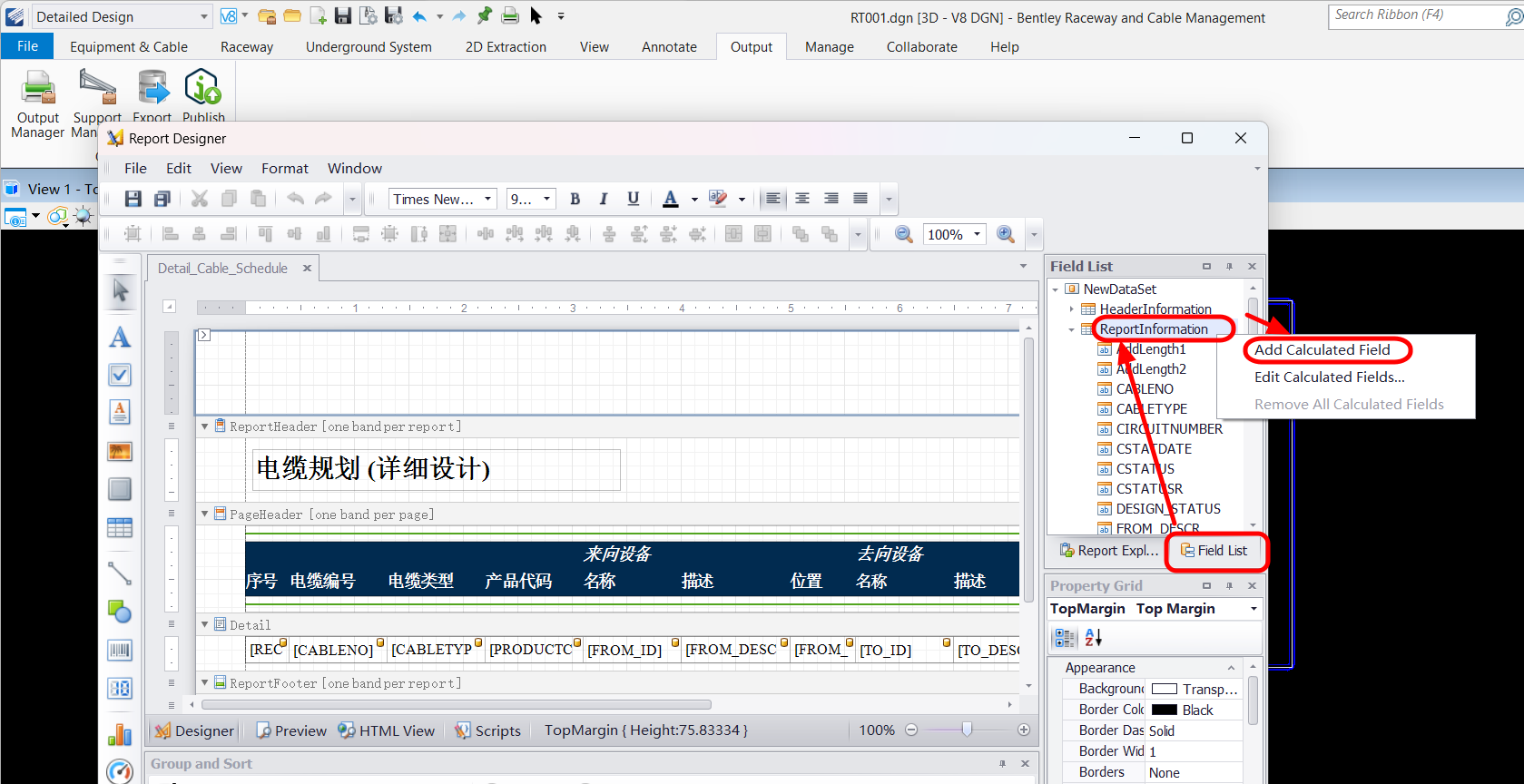The image size is (1524, 784).
Task: Toggle Underline text formatting
Action: [x=634, y=199]
